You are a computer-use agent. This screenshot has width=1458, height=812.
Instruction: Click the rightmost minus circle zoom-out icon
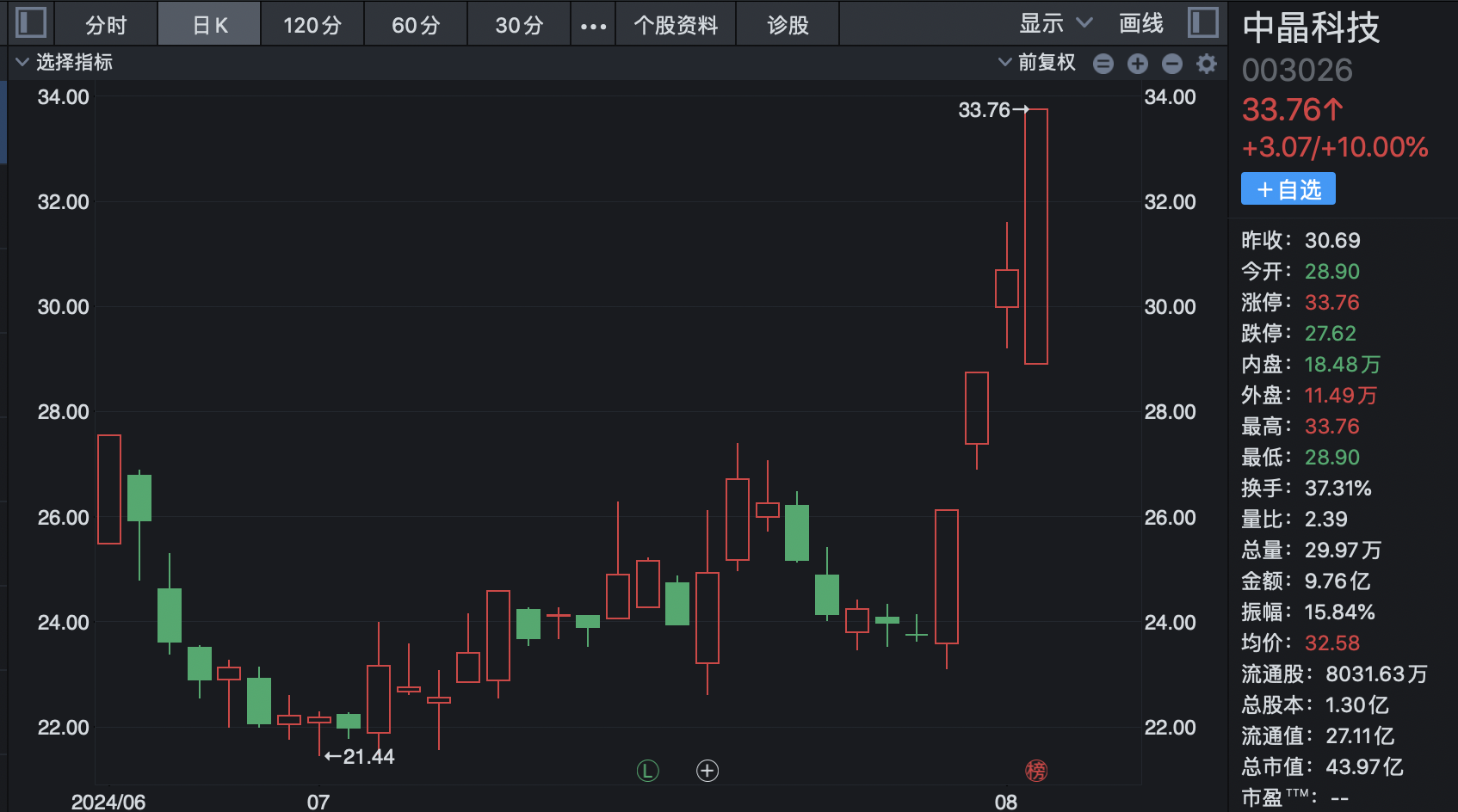coord(1172,64)
